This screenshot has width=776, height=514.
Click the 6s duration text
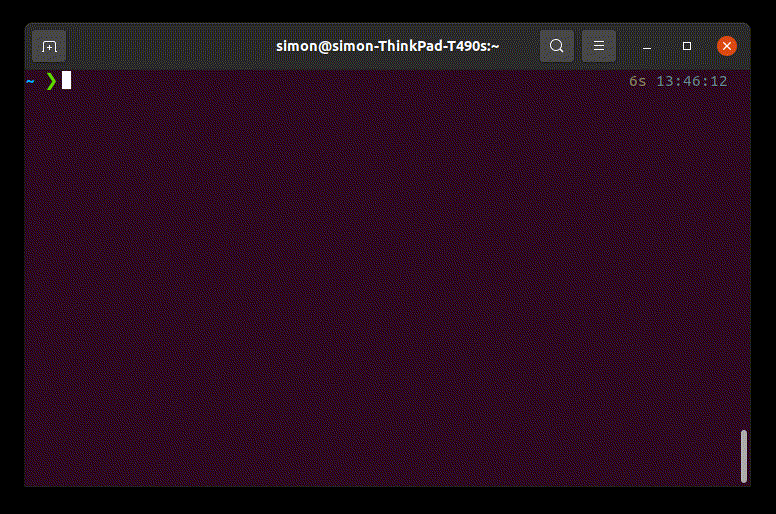pyautogui.click(x=637, y=81)
